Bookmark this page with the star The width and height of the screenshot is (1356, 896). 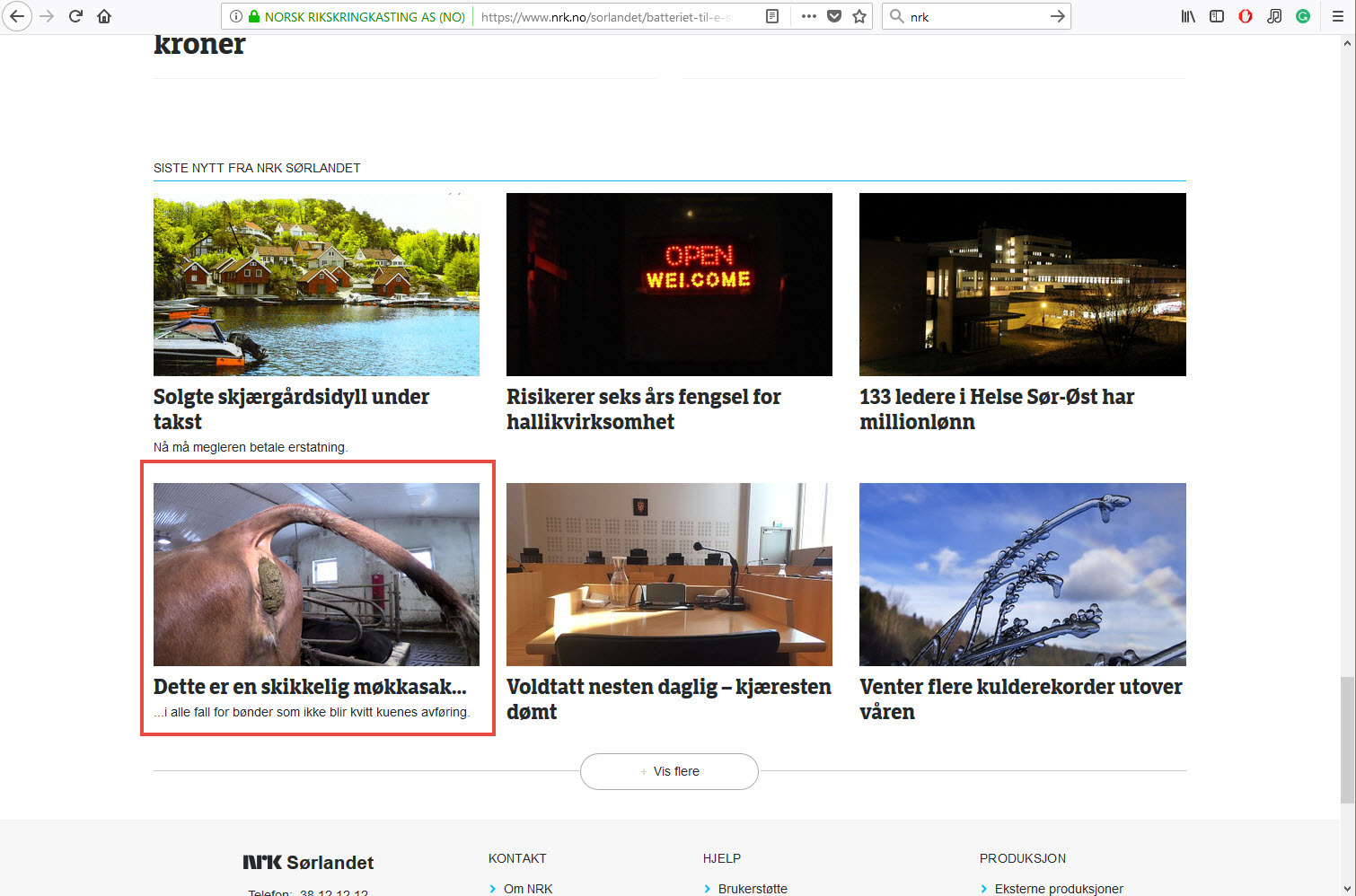(859, 16)
